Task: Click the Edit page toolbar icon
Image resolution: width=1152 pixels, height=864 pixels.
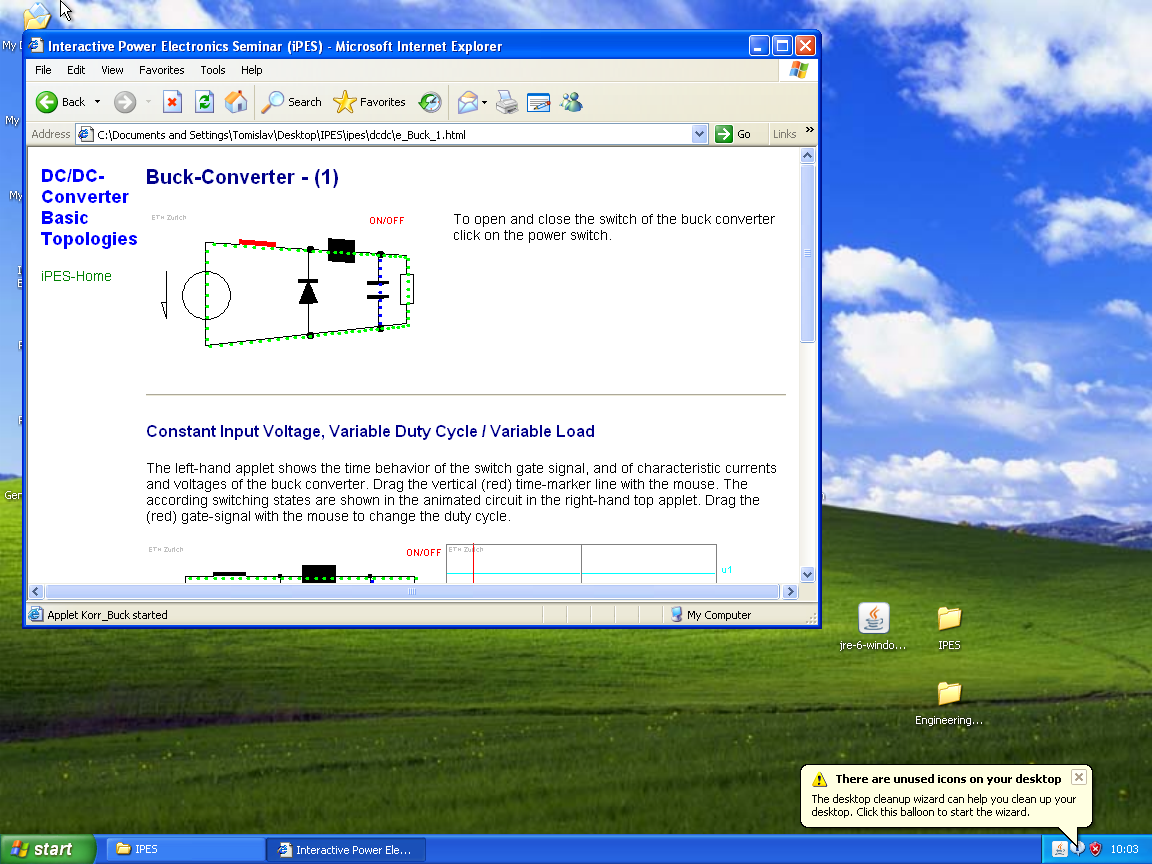Action: [x=539, y=102]
